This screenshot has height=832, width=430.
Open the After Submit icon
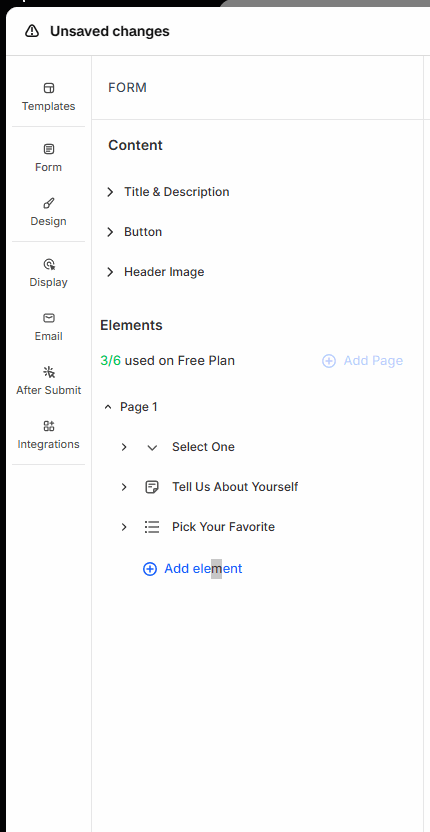click(49, 372)
